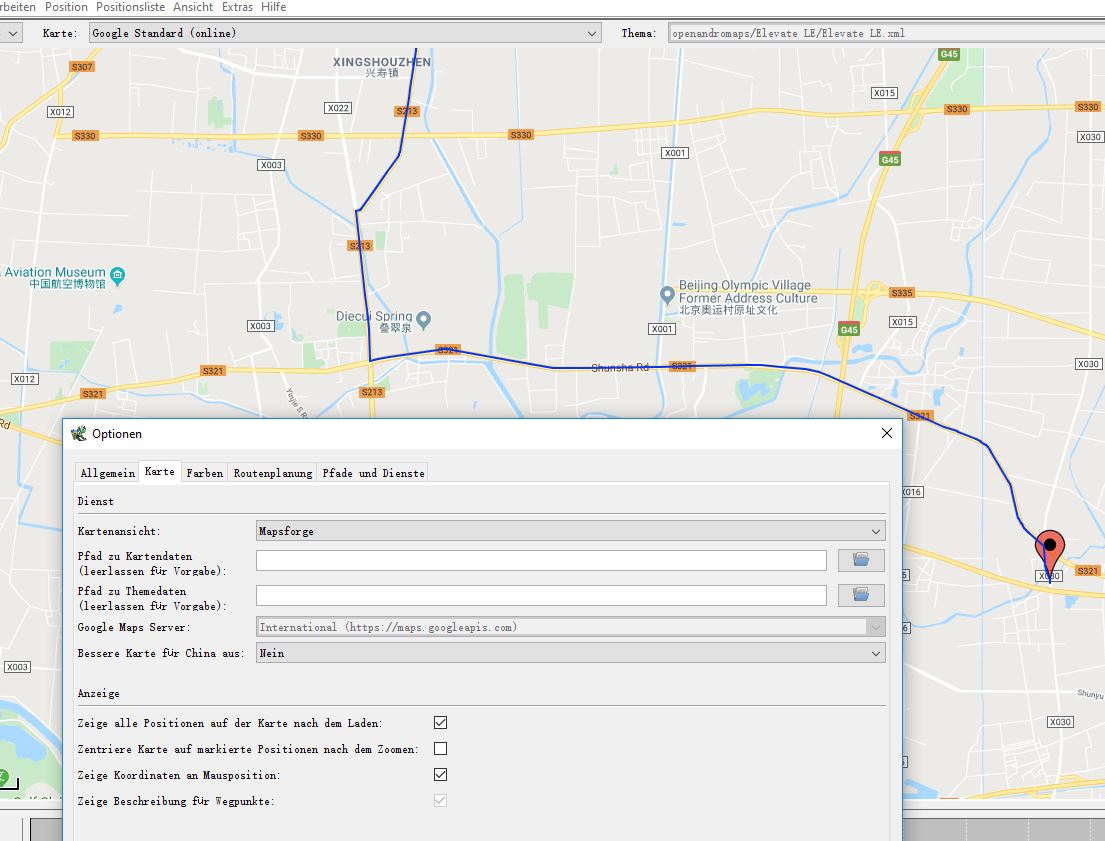
Task: Open the Positionsliste menu
Action: click(x=131, y=7)
